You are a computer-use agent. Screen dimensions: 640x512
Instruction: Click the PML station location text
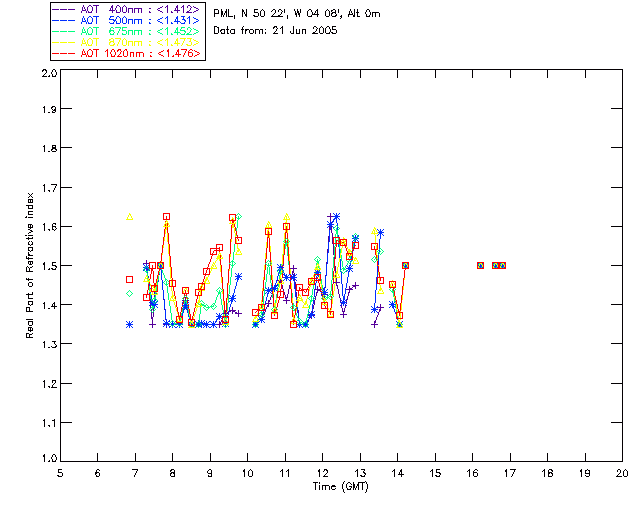pyautogui.click(x=297, y=14)
